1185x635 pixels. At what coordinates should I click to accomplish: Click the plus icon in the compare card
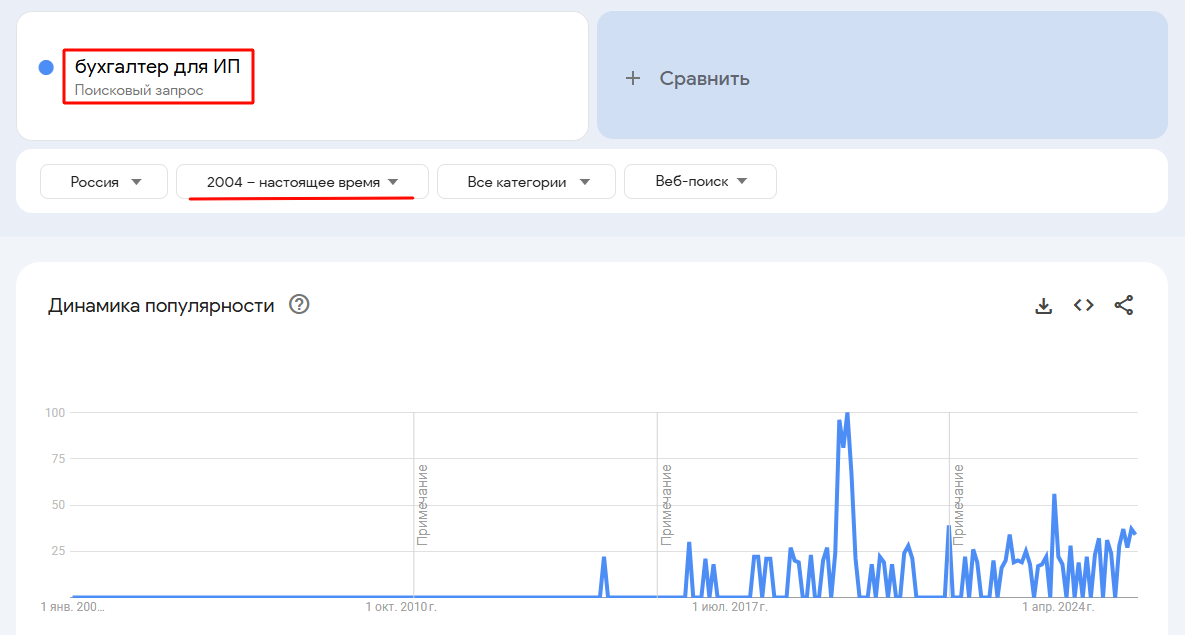632,78
